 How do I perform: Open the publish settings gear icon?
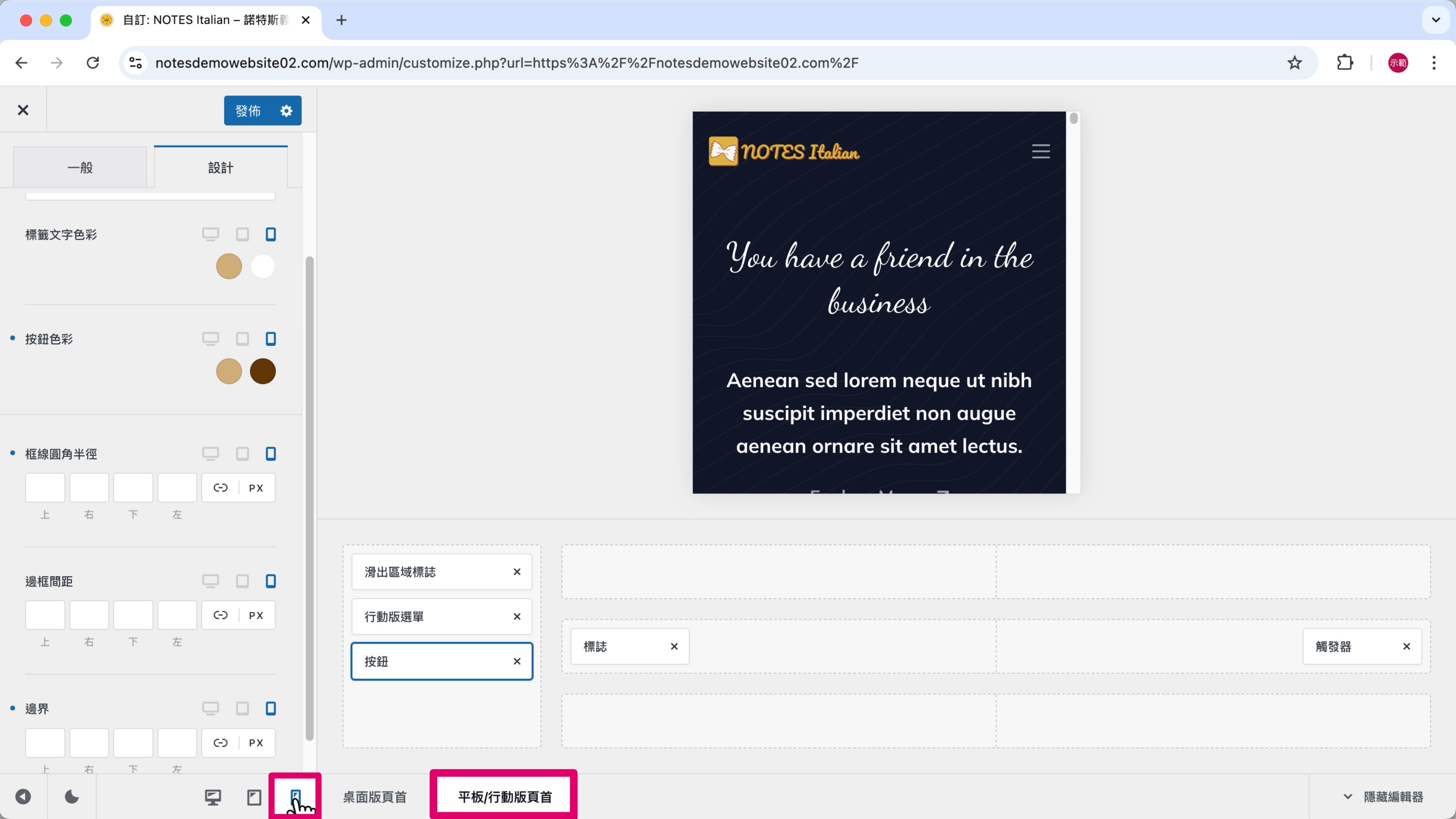pyautogui.click(x=287, y=111)
